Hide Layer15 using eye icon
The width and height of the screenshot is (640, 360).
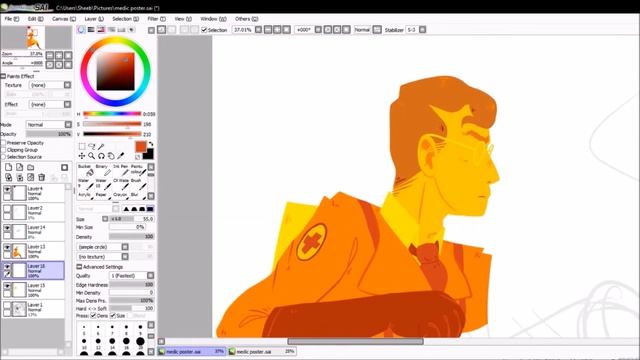click(7, 286)
